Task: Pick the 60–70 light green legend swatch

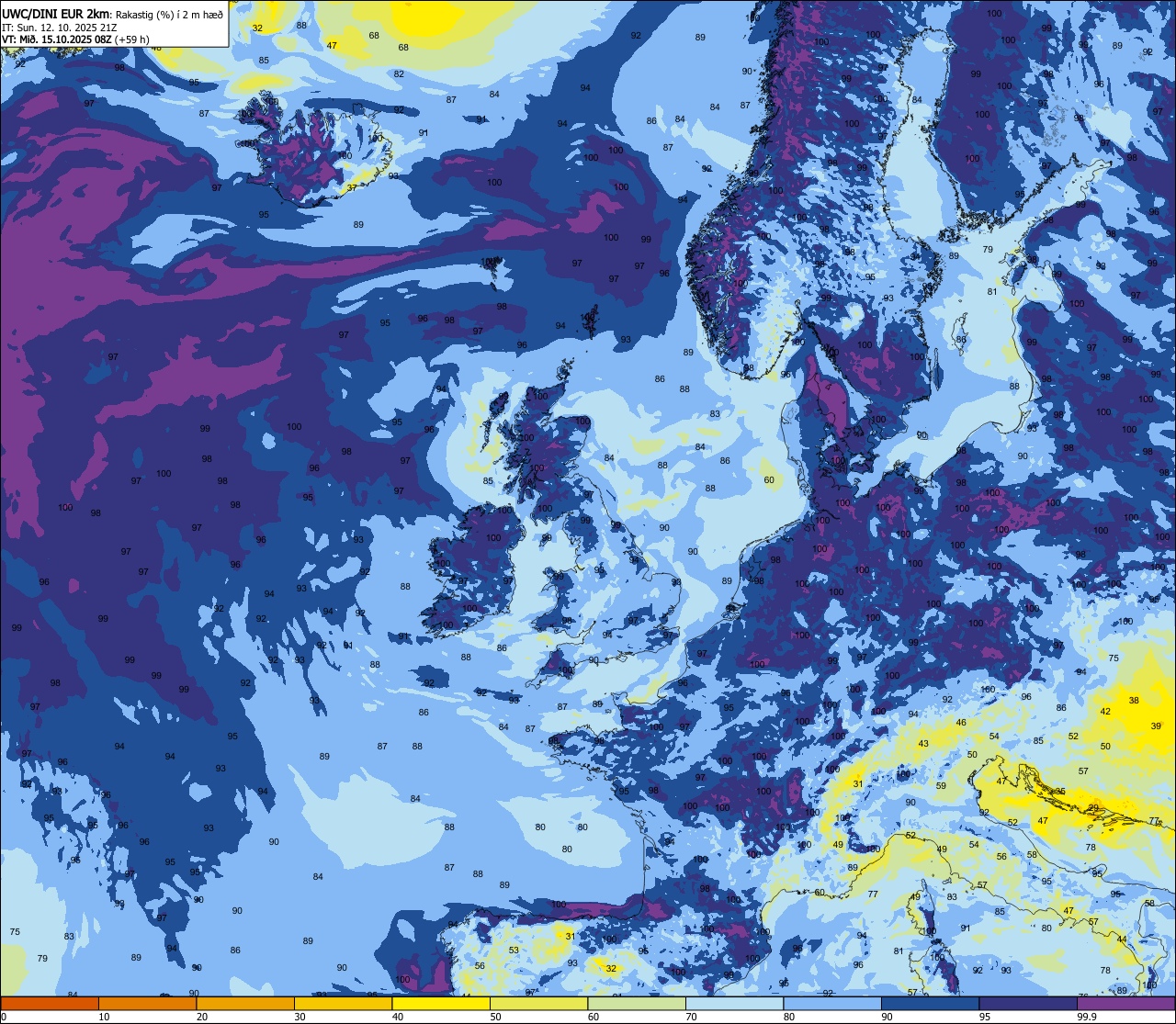Action: point(637,1004)
